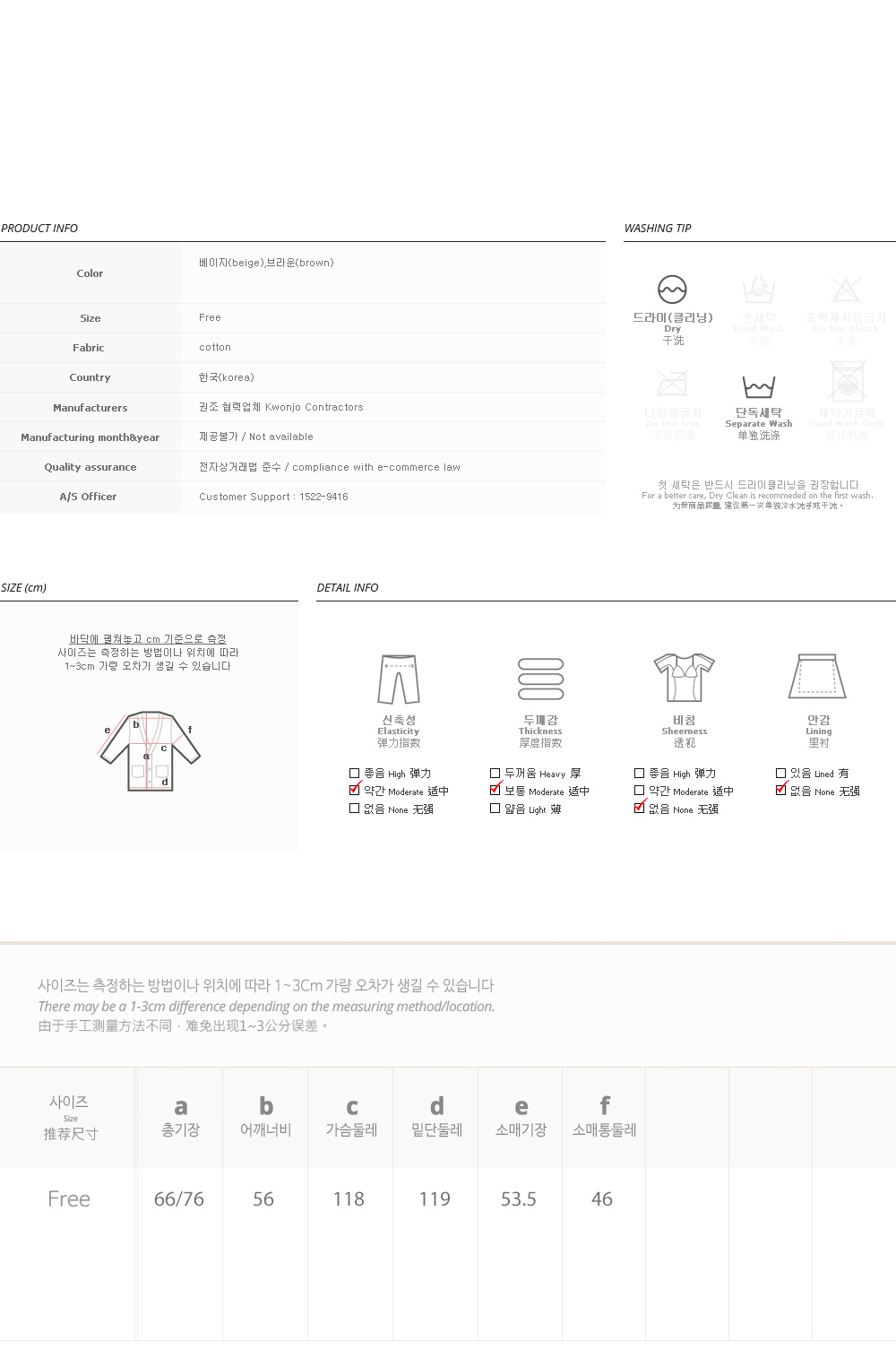Image resolution: width=896 pixels, height=1367 pixels.
Task: Click the Thickness stacked layers icon
Action: (x=541, y=679)
